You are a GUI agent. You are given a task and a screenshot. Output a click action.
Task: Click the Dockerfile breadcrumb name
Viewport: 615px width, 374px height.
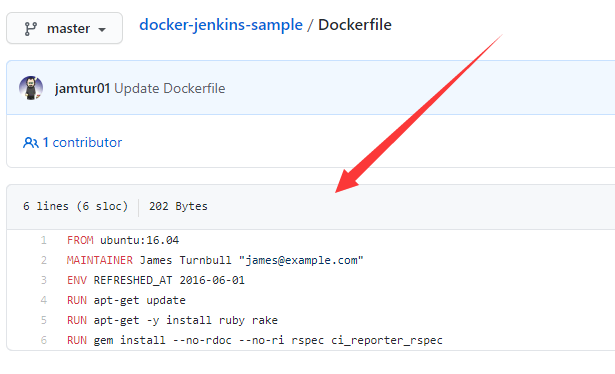pos(355,25)
